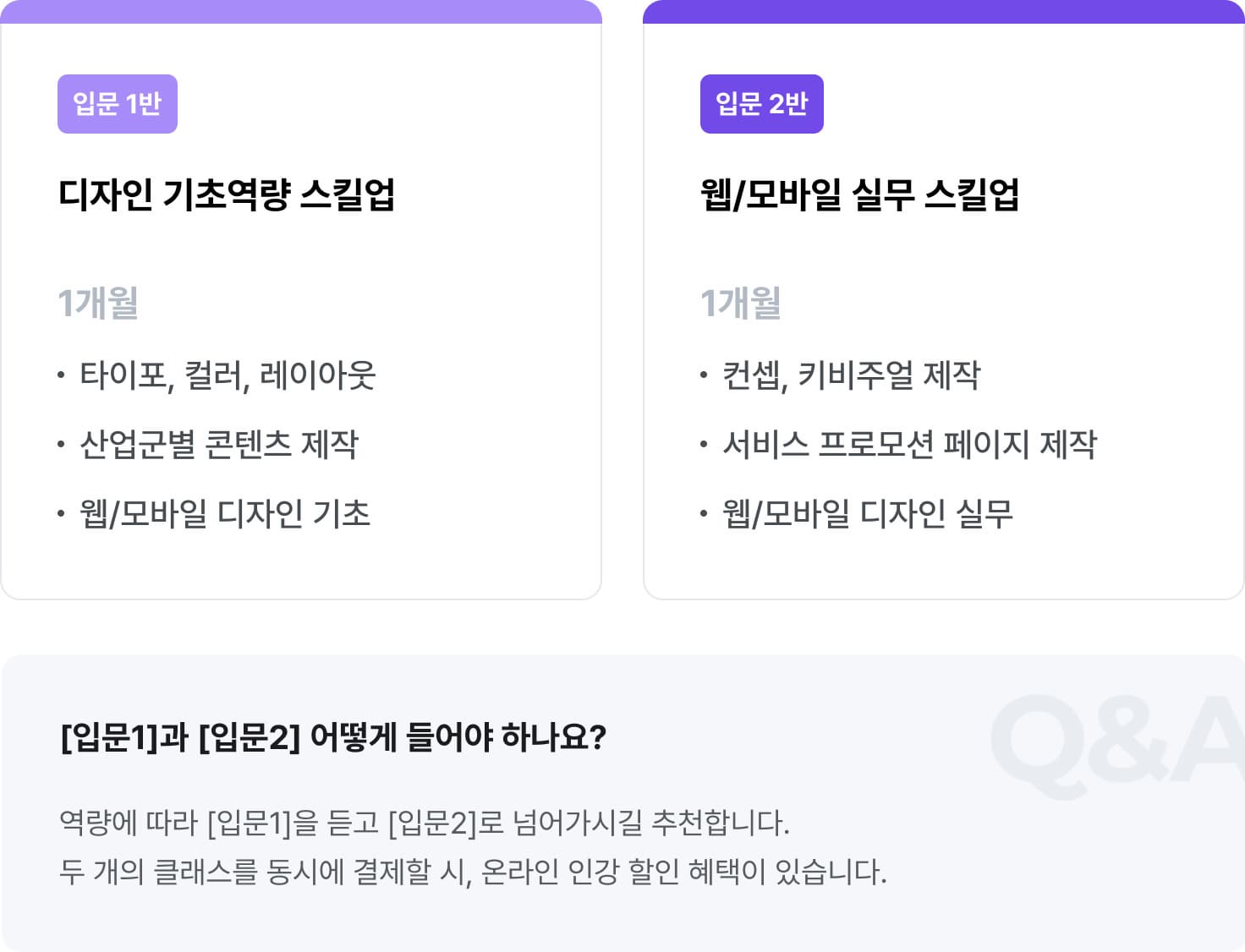Screen dimensions: 1245x952
Task: Click 1개월 in the 입문 2반 card
Action: point(741,303)
